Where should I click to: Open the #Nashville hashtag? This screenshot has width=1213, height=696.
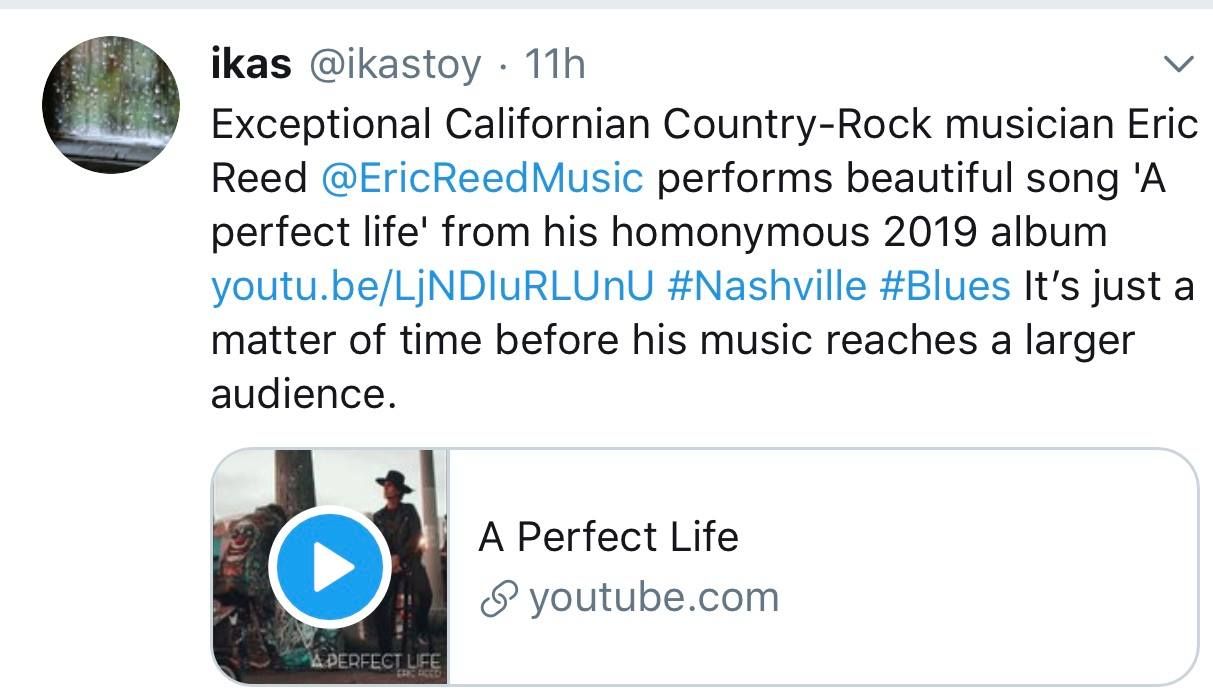pyautogui.click(x=765, y=286)
